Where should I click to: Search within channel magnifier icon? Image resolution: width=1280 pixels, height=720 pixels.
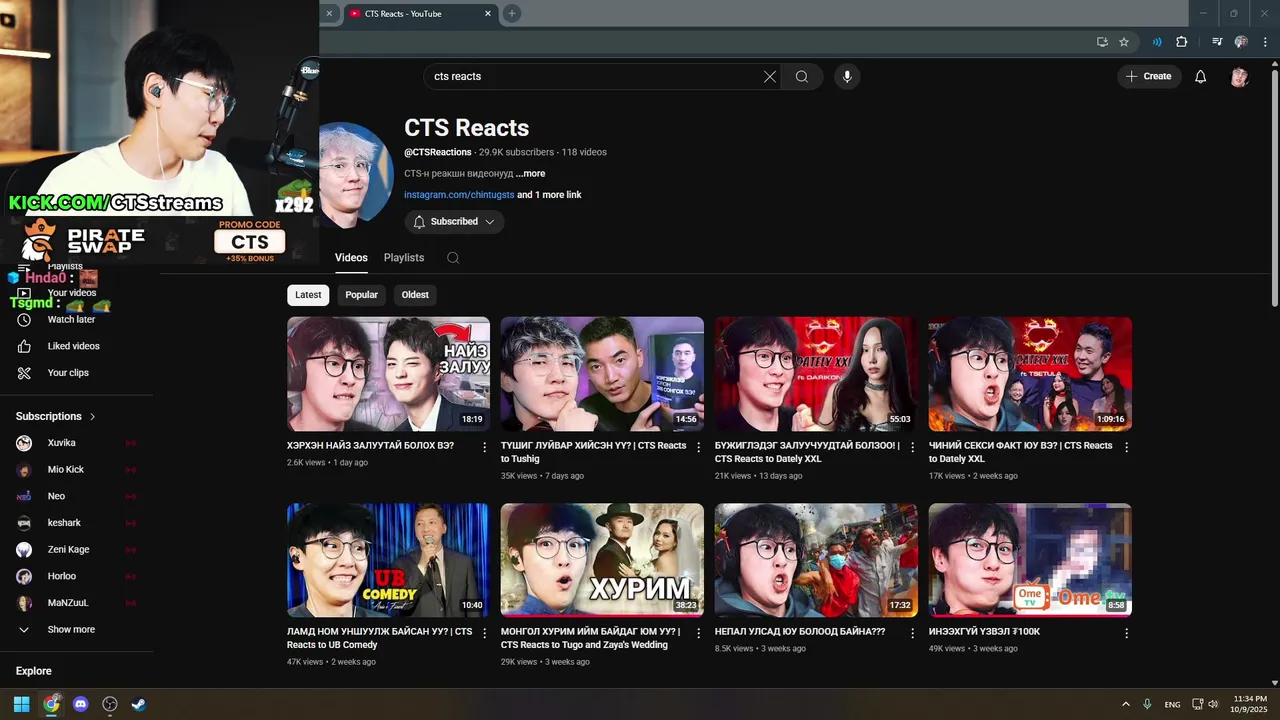(453, 258)
